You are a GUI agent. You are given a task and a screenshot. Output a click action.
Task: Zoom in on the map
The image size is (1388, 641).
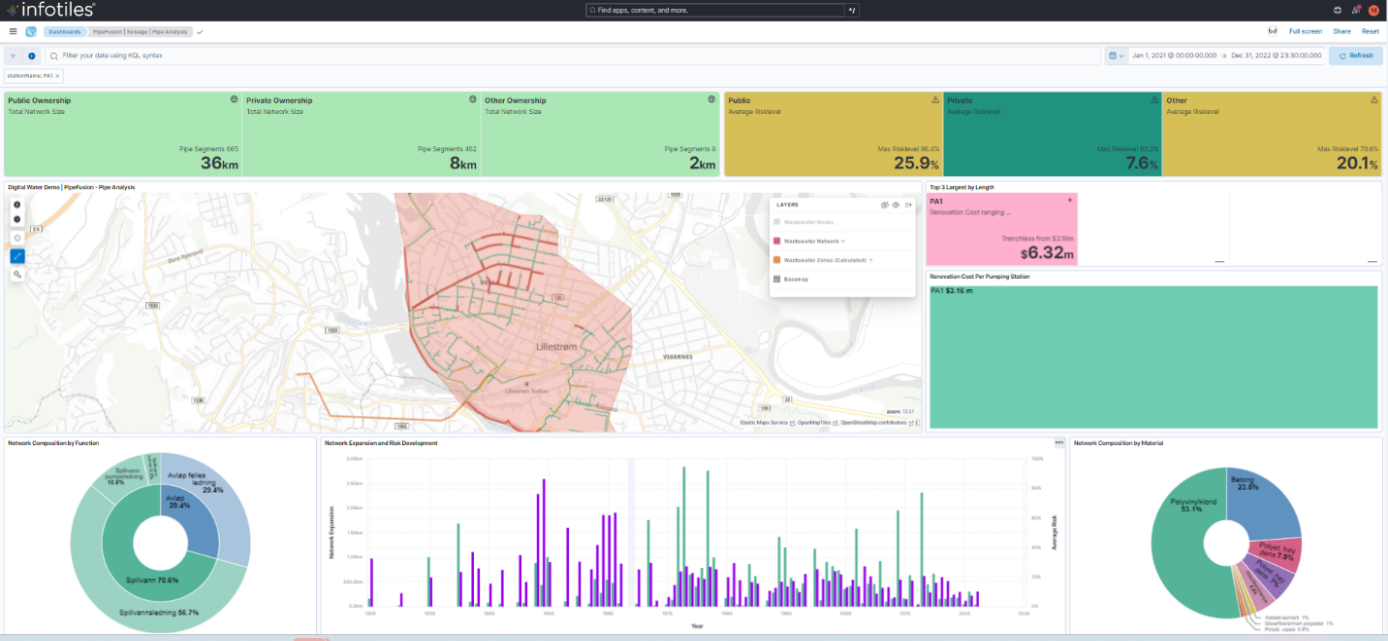[17, 205]
